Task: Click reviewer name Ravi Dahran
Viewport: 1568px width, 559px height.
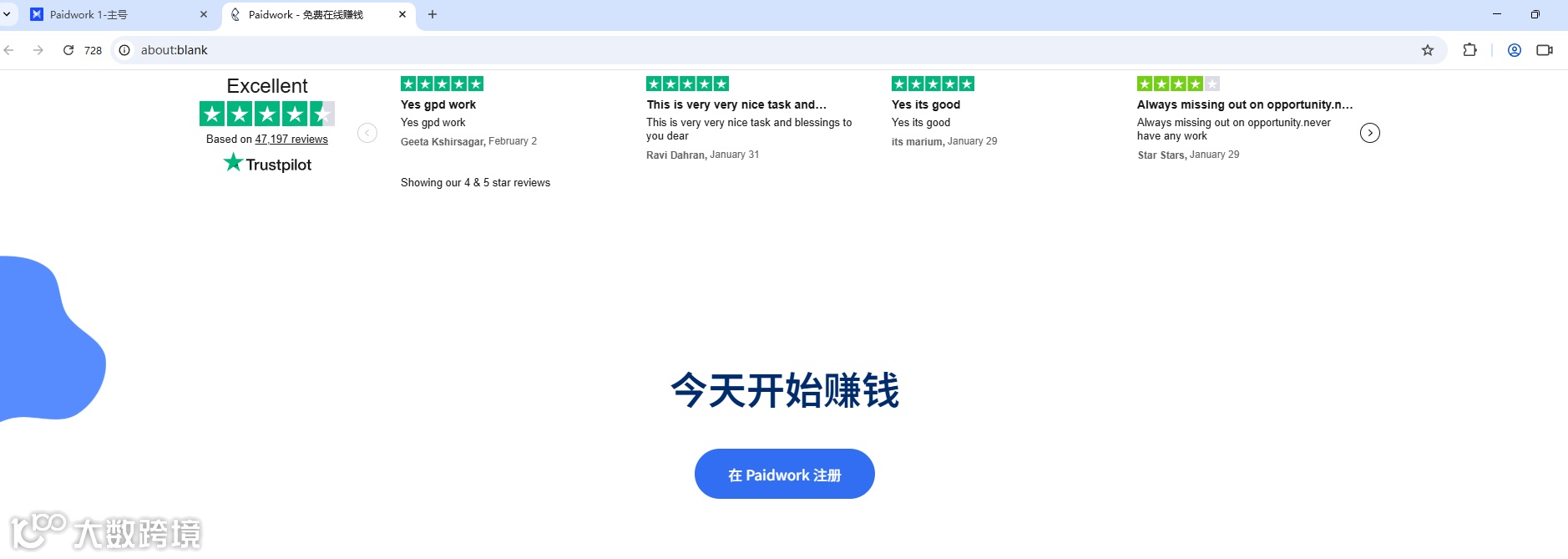Action: pos(676,155)
